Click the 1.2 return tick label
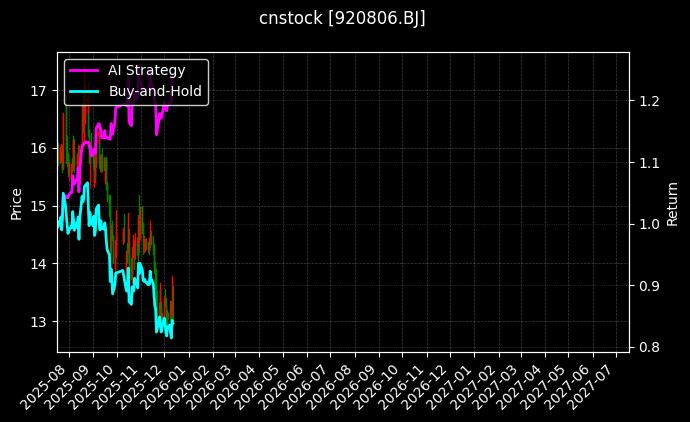The height and width of the screenshot is (422, 690). (648, 101)
